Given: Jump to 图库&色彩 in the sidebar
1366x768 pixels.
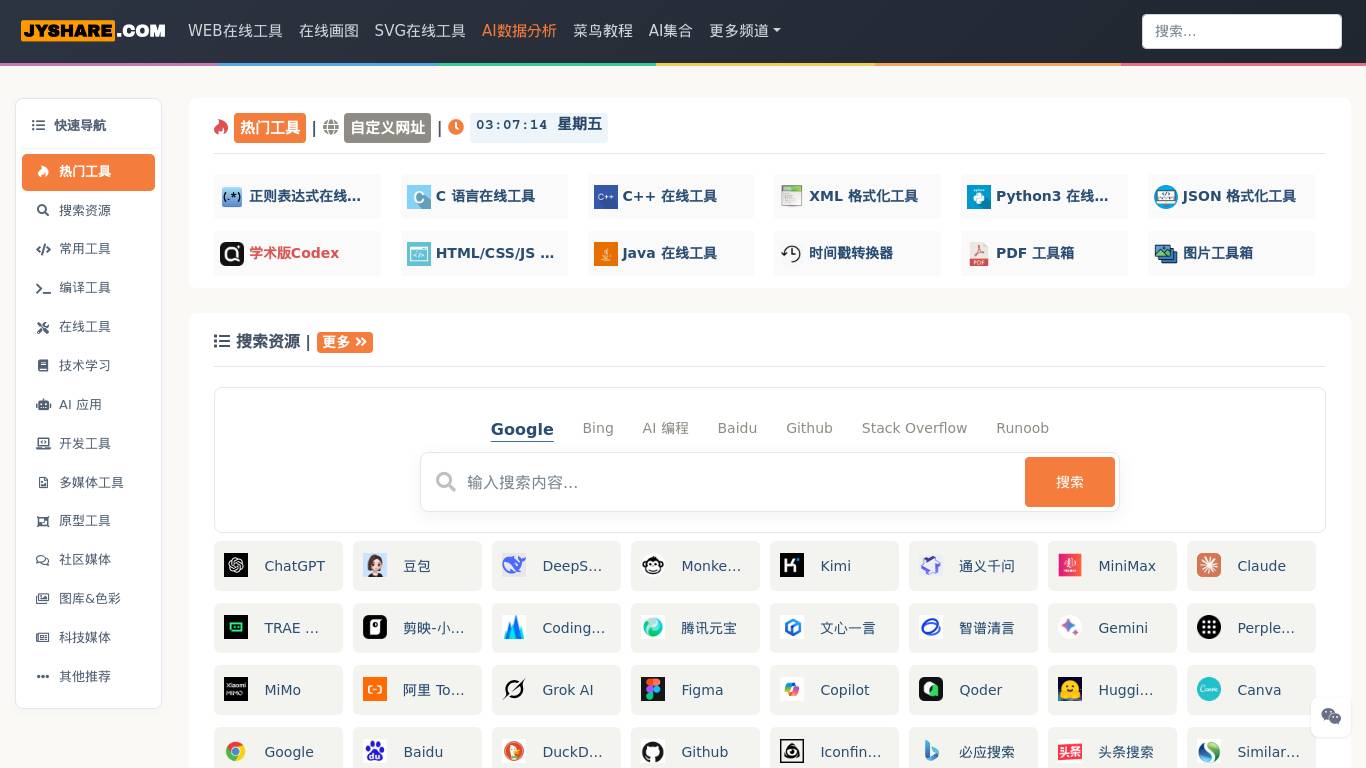Looking at the screenshot, I should tap(88, 599).
